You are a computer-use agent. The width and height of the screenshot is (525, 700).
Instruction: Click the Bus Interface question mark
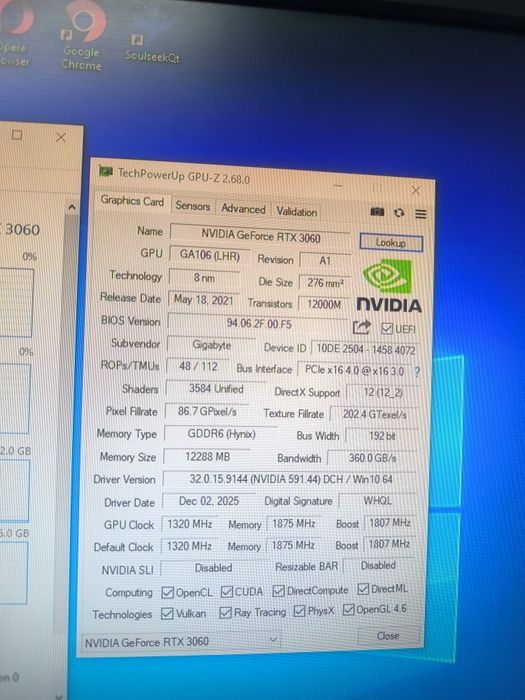[417, 371]
